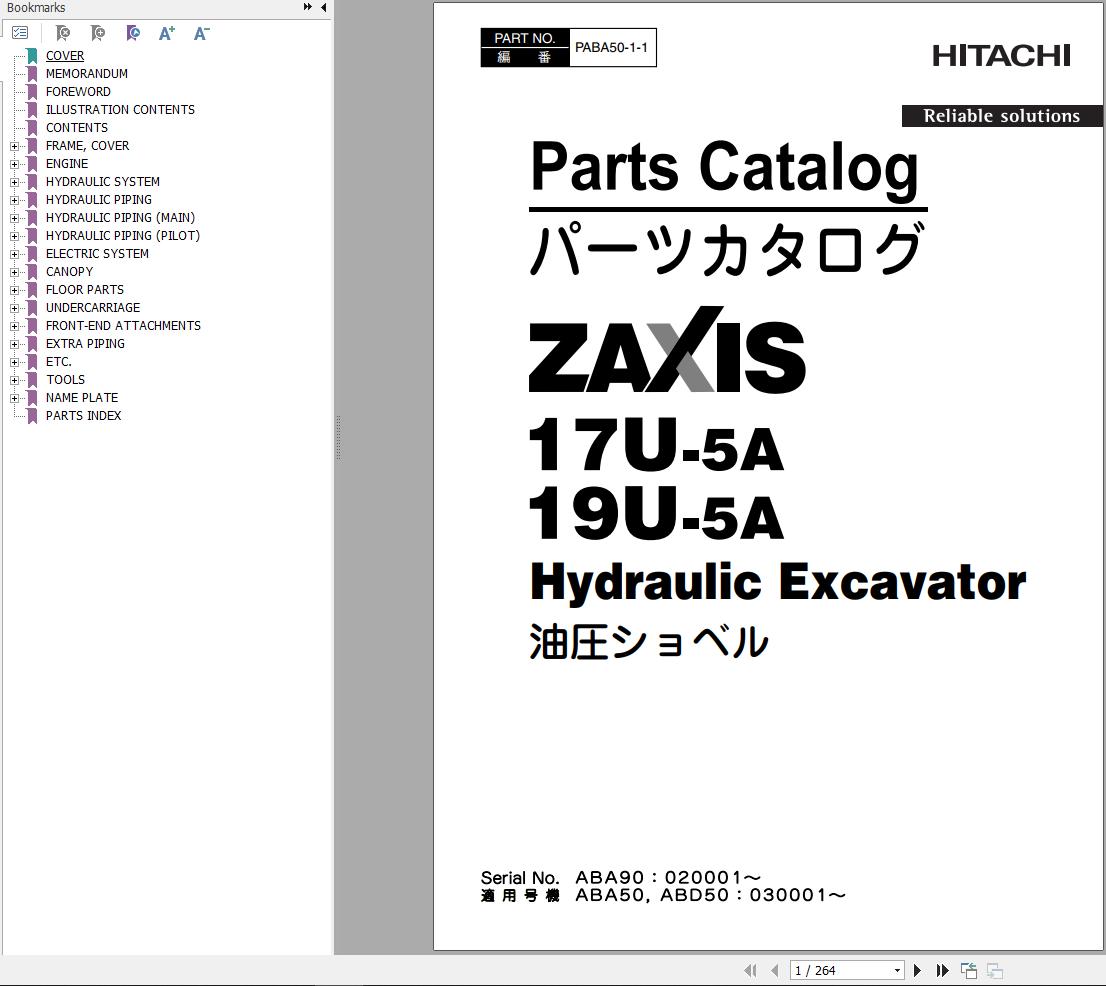The height and width of the screenshot is (986, 1106).
Task: Select the ELECTRIC SYSTEM bookmark
Action: point(97,253)
